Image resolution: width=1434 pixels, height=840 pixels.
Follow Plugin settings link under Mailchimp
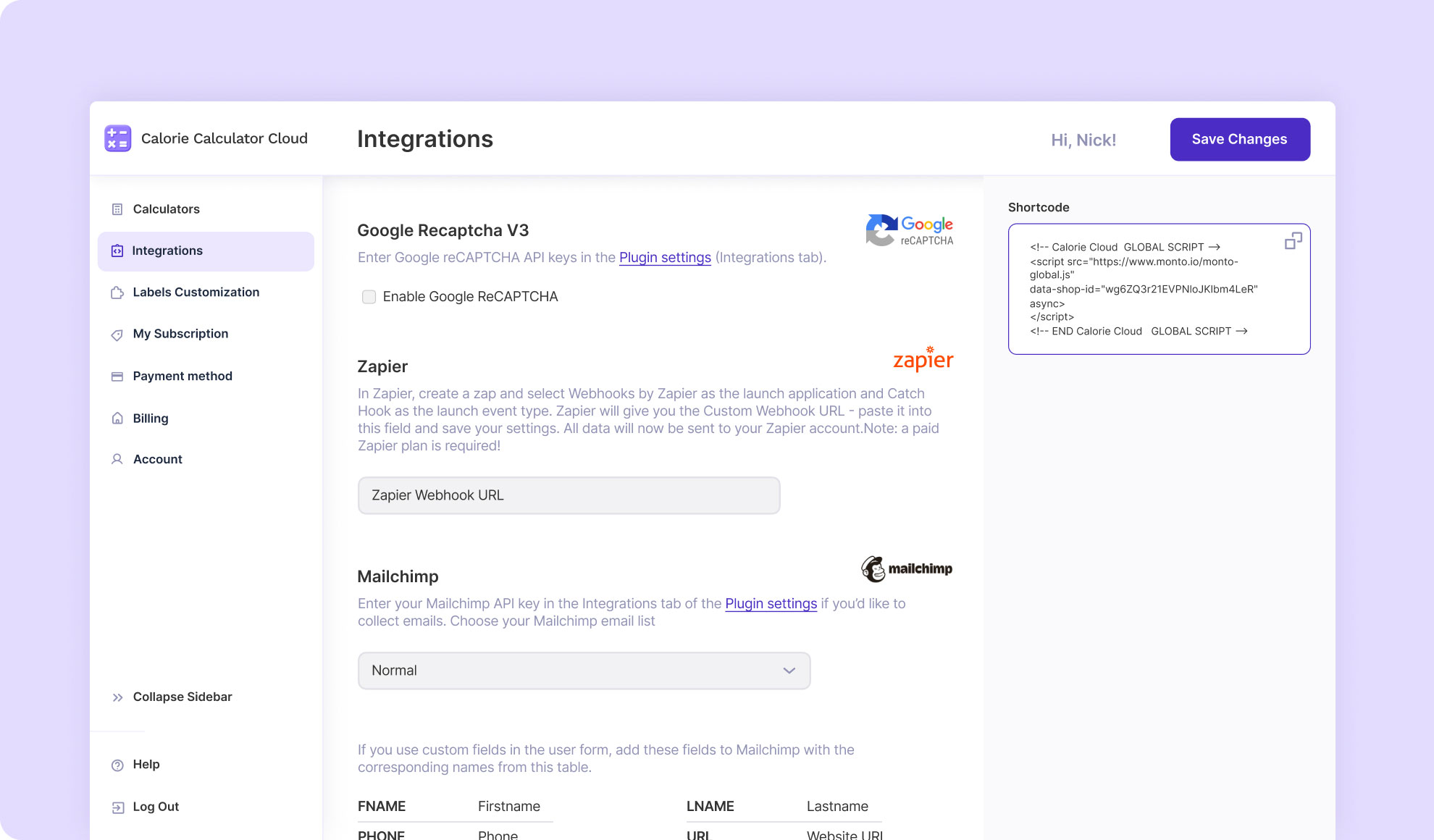point(771,604)
